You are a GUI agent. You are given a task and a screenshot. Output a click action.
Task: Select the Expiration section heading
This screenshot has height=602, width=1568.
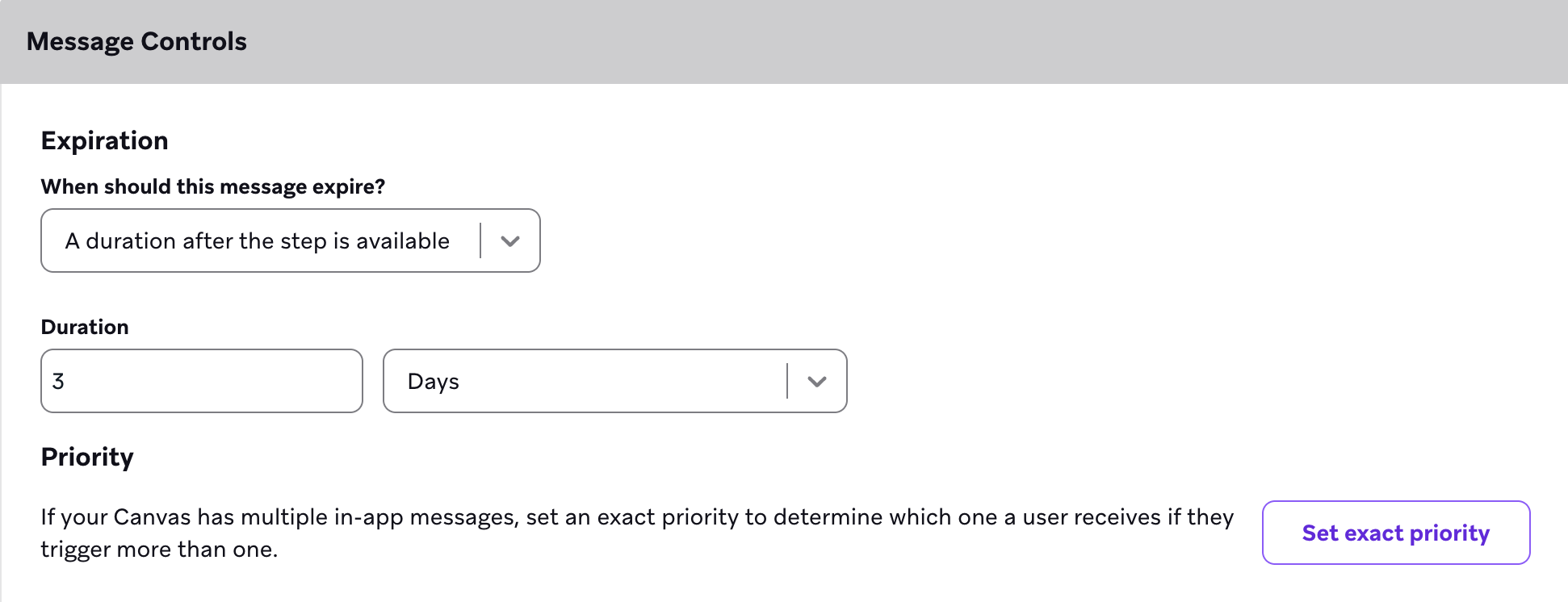[104, 140]
